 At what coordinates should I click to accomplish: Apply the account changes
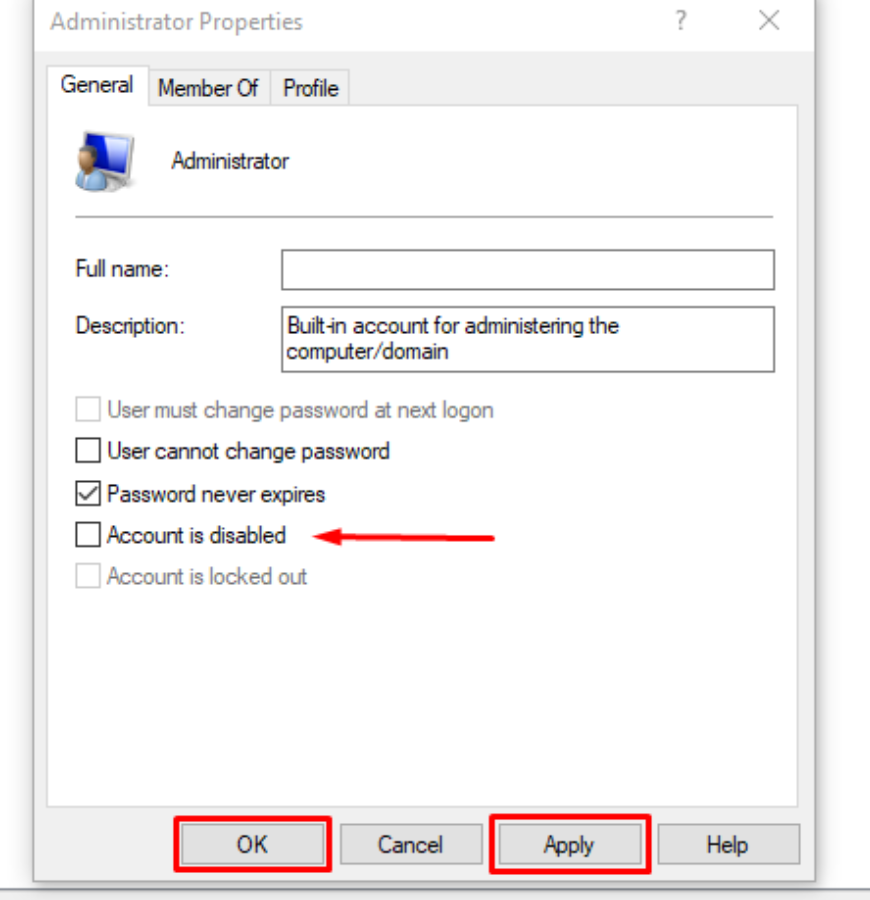pyautogui.click(x=569, y=845)
